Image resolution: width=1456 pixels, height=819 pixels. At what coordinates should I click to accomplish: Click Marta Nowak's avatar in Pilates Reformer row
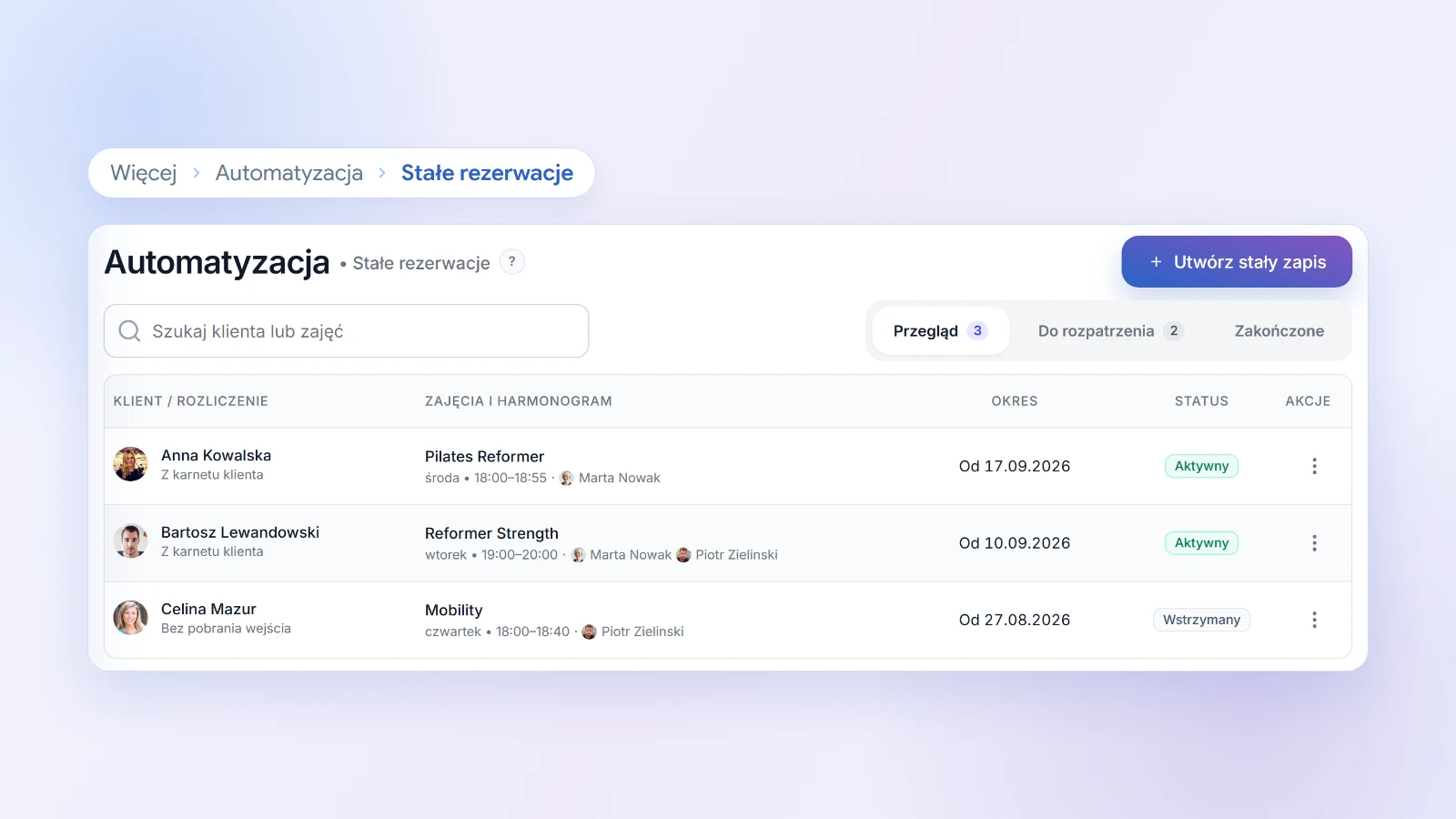[x=567, y=478]
